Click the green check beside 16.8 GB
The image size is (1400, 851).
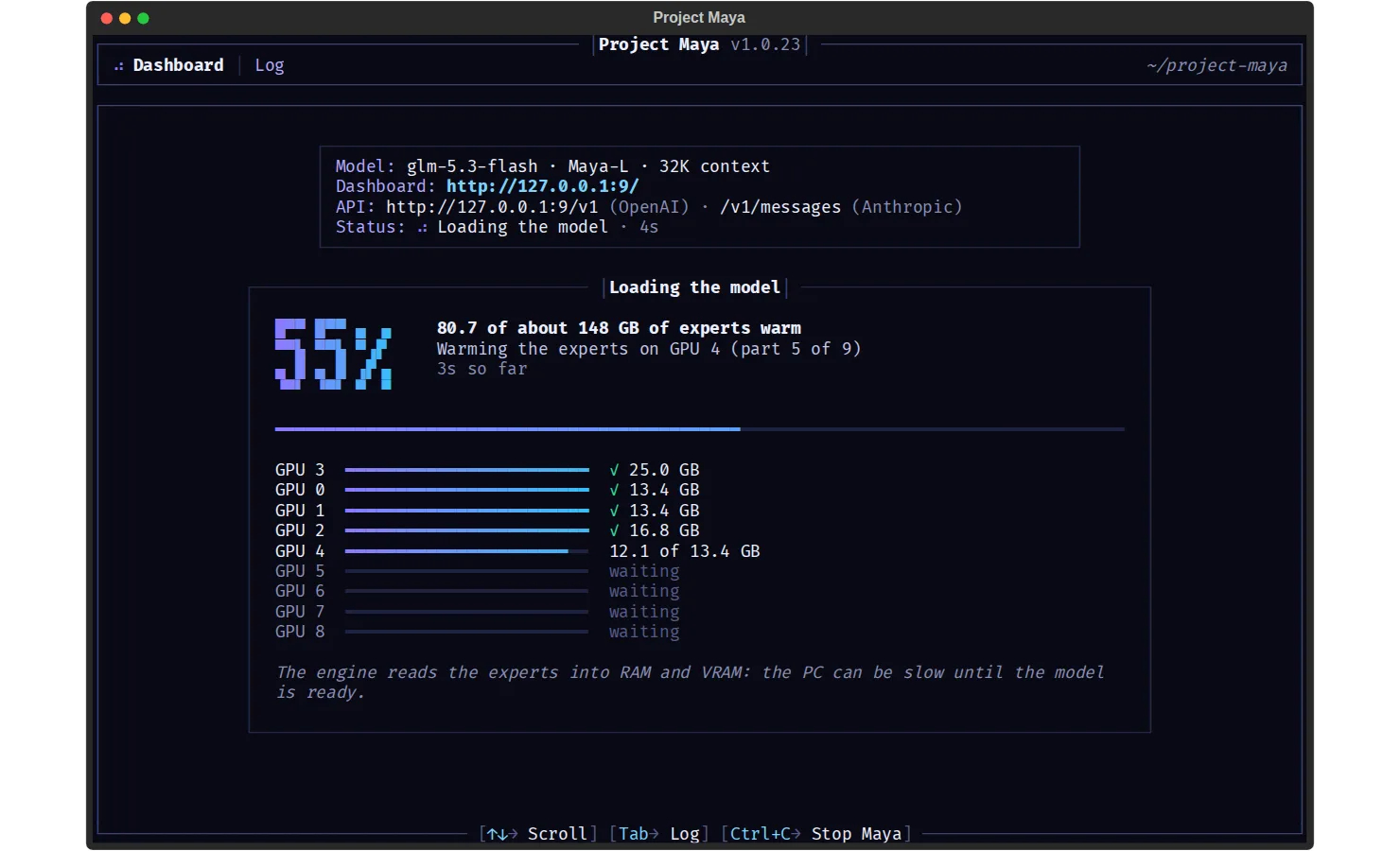[614, 530]
